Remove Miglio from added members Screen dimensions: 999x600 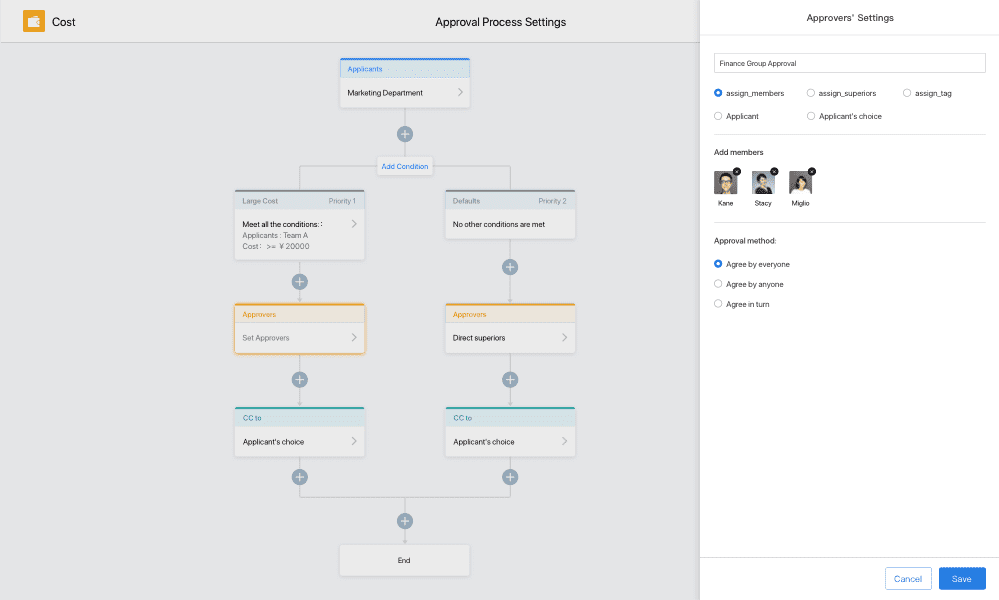[x=812, y=171]
